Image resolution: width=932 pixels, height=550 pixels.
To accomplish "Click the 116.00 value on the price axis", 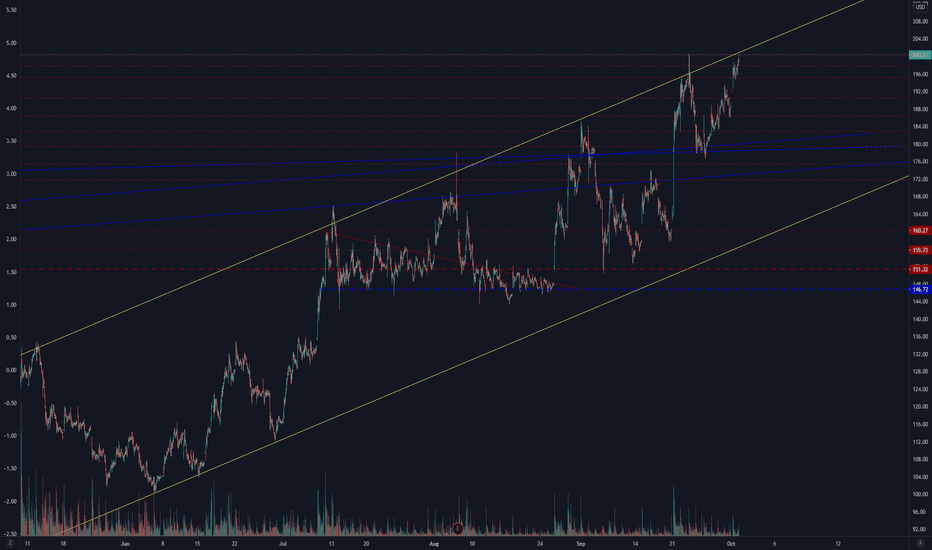I will (x=920, y=424).
